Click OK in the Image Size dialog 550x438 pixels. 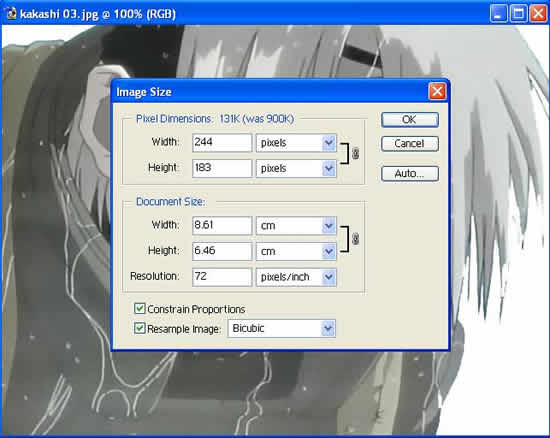(410, 120)
